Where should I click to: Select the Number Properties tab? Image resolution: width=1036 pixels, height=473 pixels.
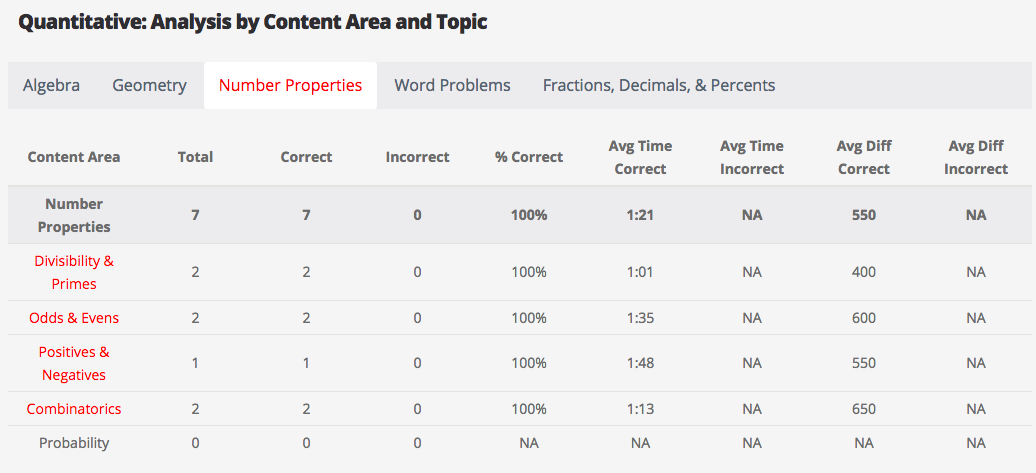point(290,85)
